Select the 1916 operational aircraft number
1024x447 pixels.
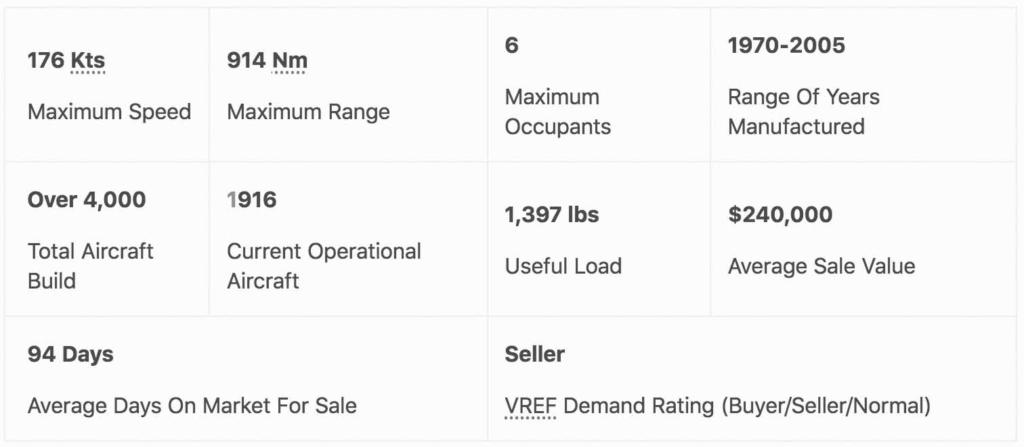(251, 200)
